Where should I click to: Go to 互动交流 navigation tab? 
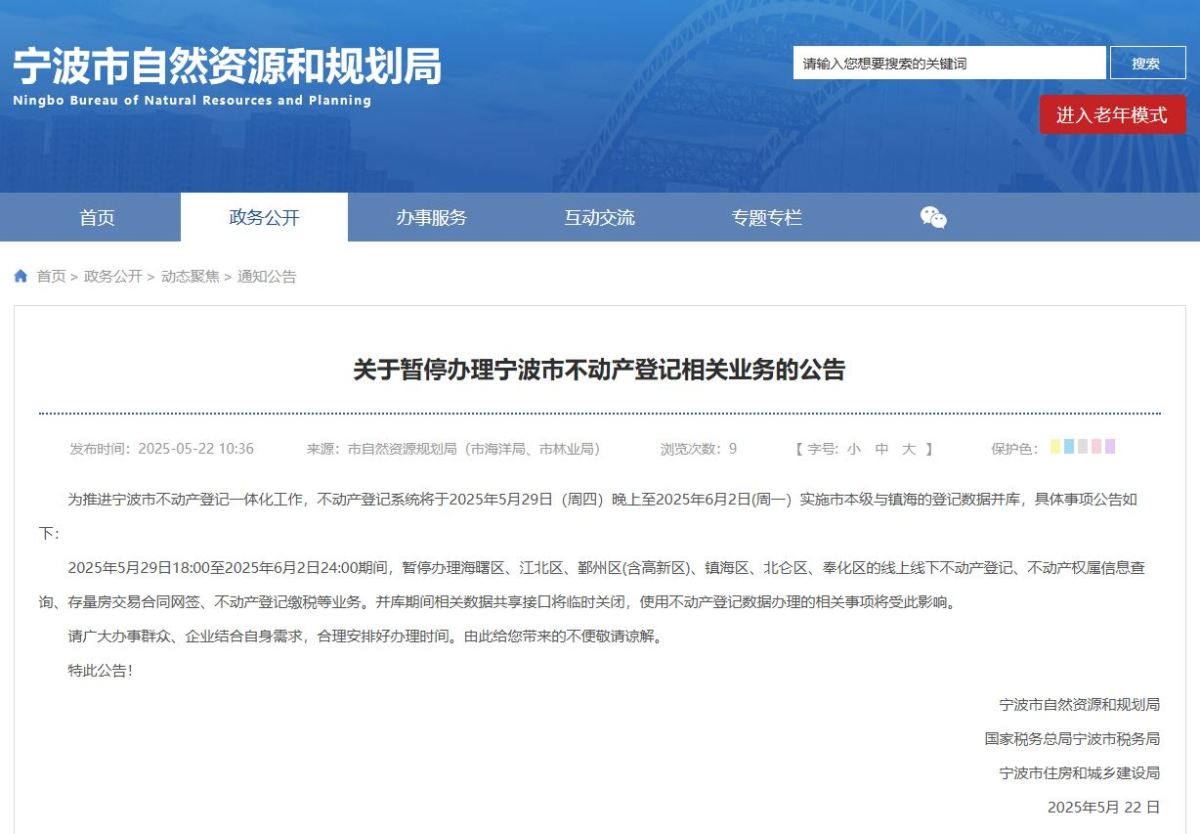(599, 217)
